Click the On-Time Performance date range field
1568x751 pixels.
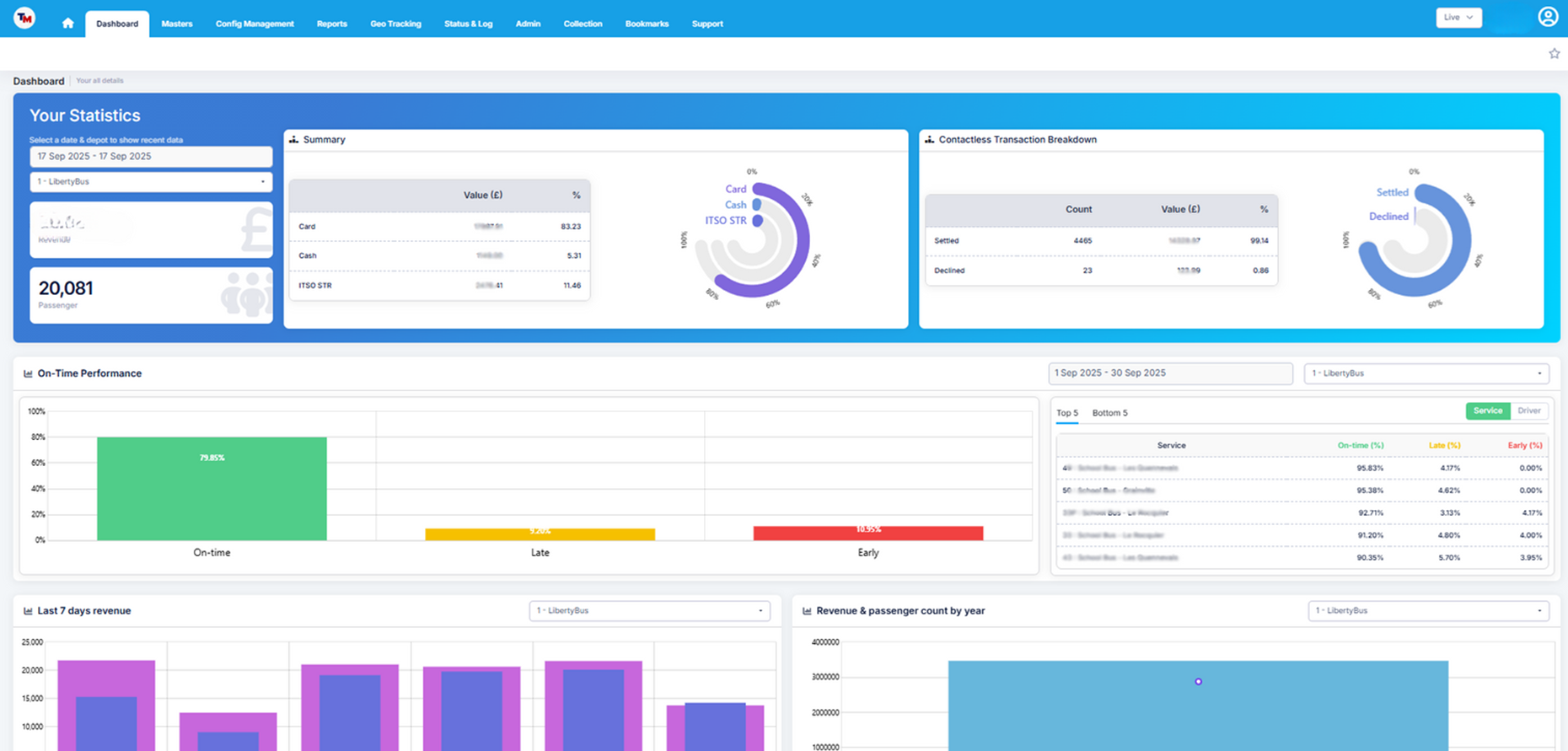pyautogui.click(x=1169, y=373)
